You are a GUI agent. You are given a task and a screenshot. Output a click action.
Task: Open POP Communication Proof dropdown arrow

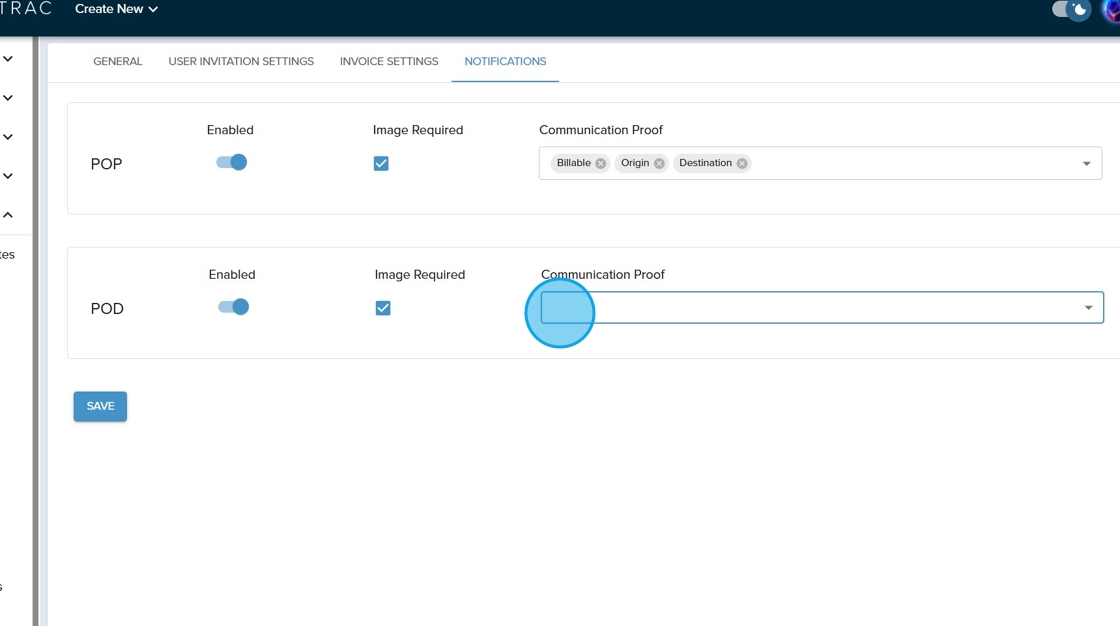pos(1086,164)
